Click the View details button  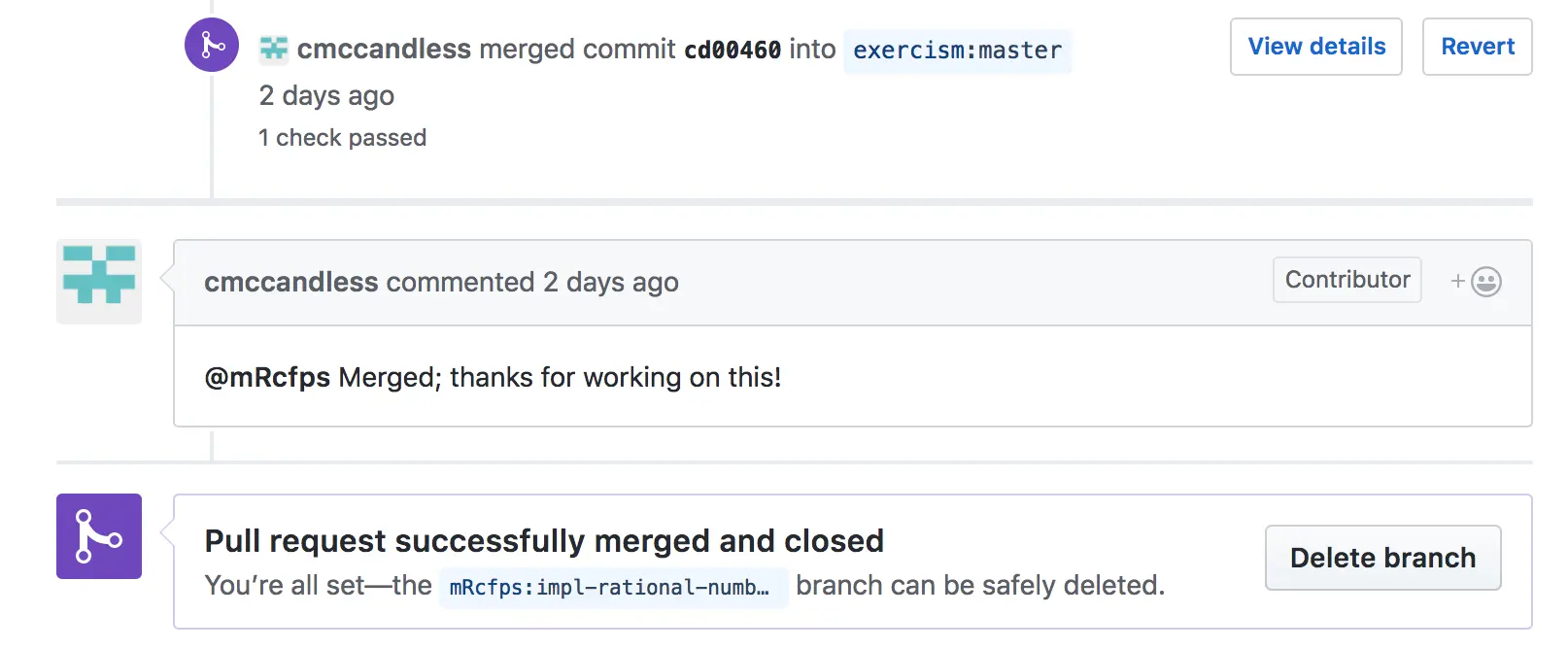1315,47
